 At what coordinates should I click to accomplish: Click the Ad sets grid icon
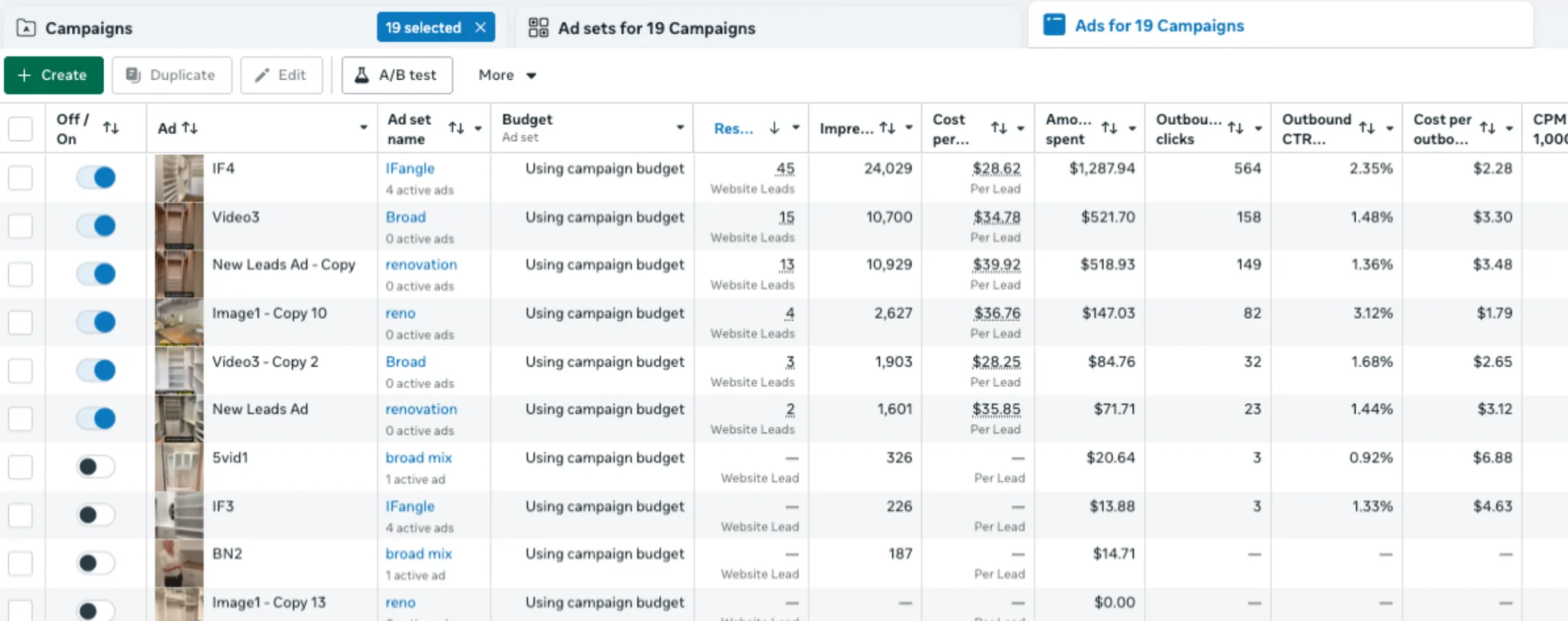click(539, 27)
